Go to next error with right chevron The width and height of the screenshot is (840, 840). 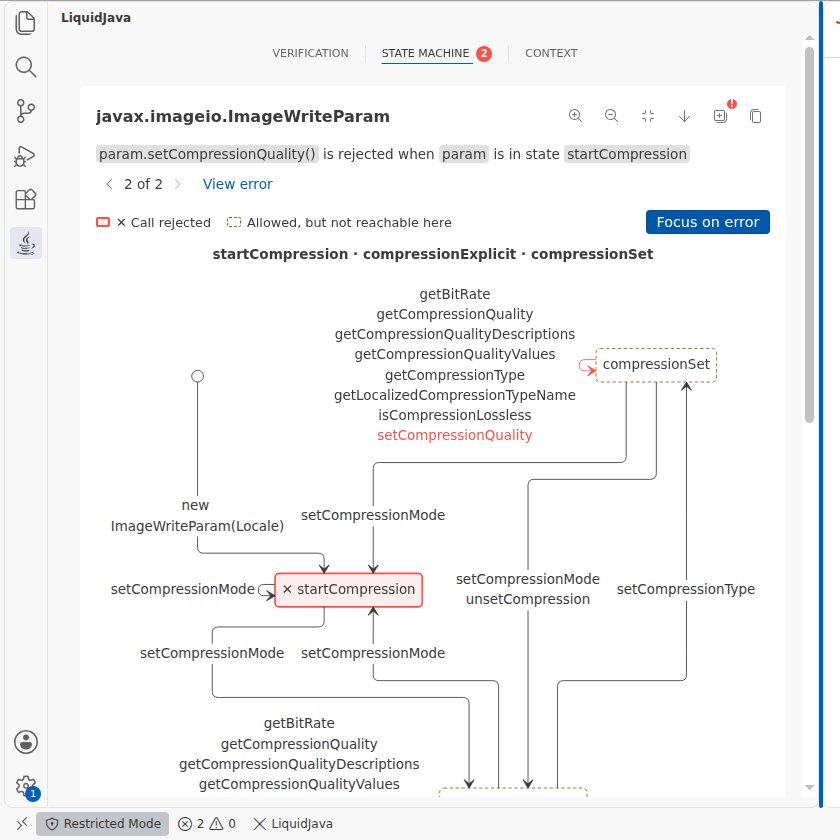click(177, 184)
